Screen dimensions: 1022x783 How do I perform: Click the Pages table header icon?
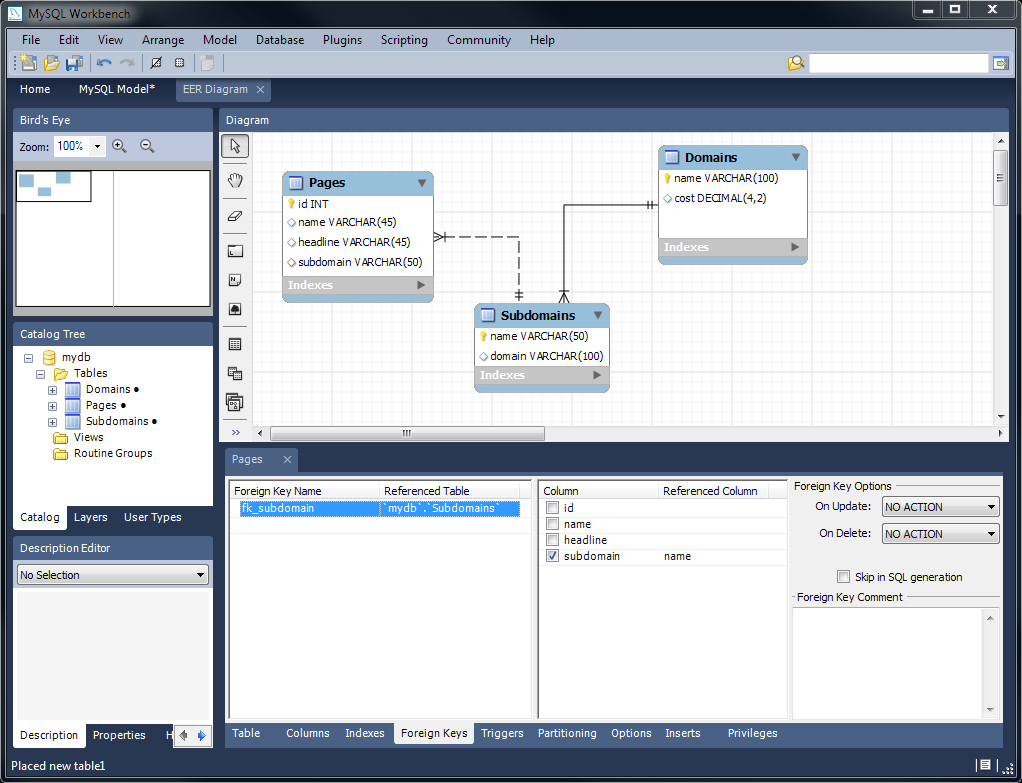[x=296, y=183]
